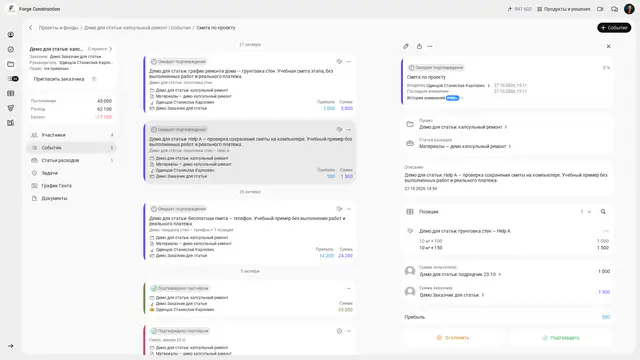Go to Проекты и фонды breadcrumb
Viewport: 640px width, 360px height.
(58, 28)
